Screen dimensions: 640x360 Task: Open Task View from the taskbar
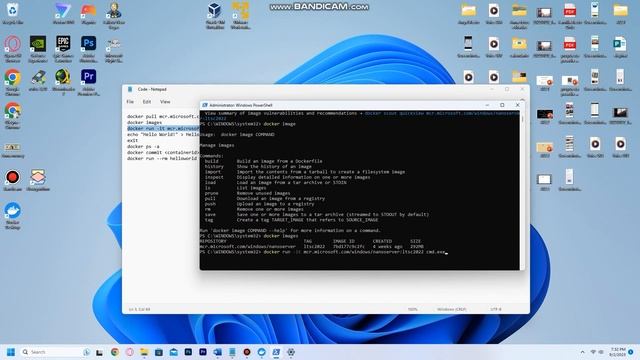(x=99, y=352)
